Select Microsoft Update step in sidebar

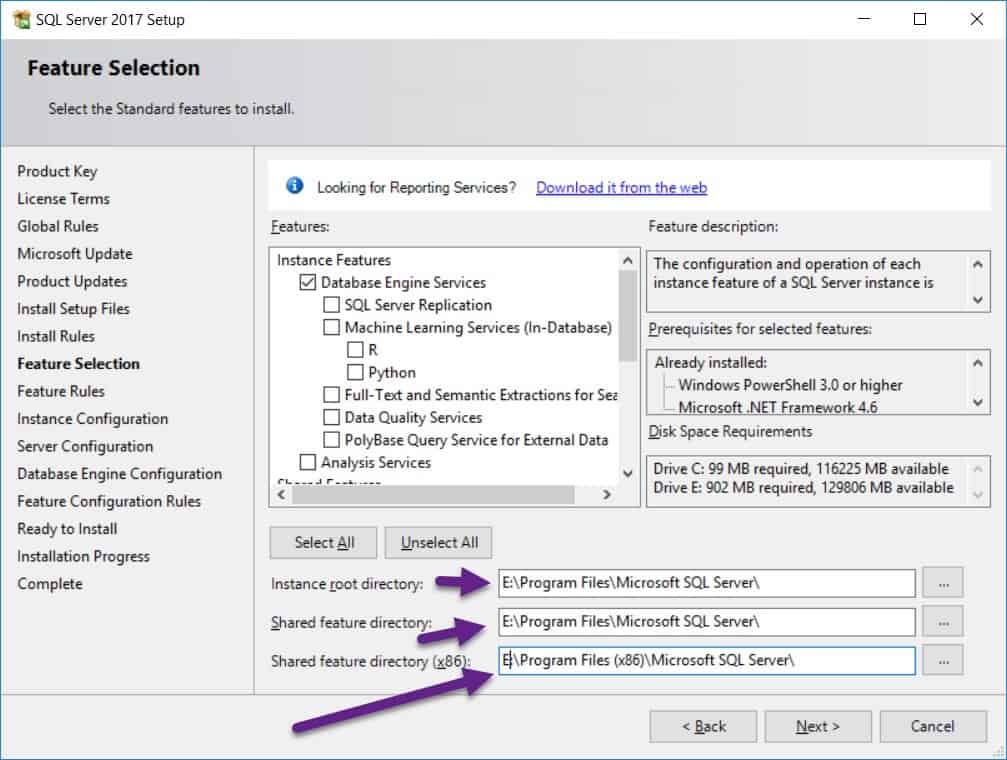(74, 254)
